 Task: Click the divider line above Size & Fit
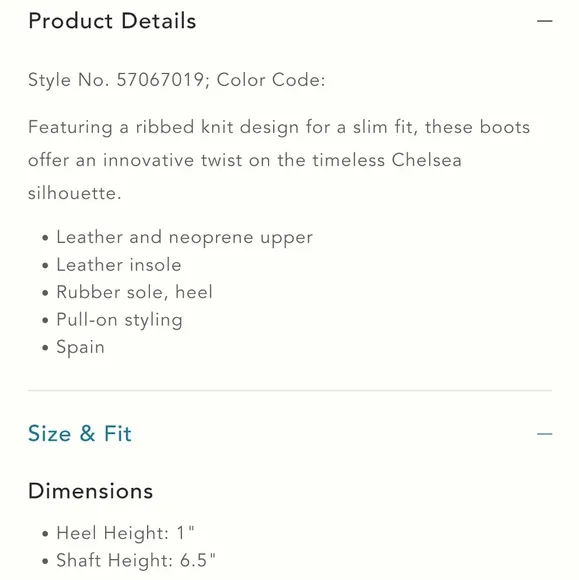click(290, 390)
